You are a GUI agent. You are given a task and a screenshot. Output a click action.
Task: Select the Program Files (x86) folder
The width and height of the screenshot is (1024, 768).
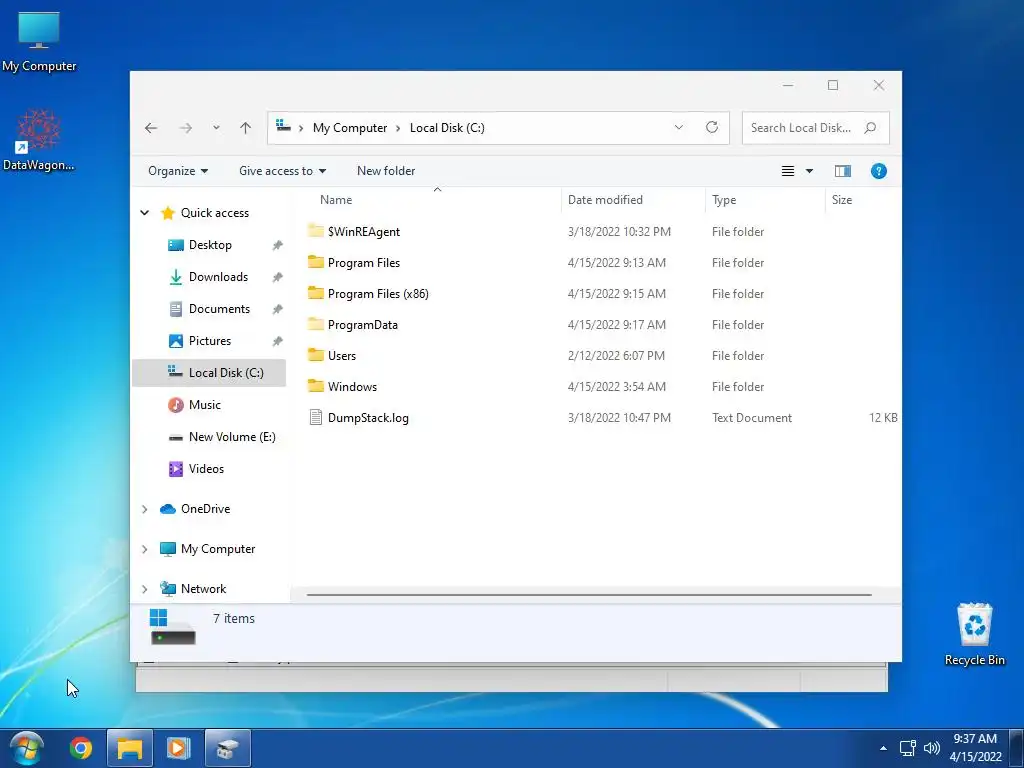(378, 294)
